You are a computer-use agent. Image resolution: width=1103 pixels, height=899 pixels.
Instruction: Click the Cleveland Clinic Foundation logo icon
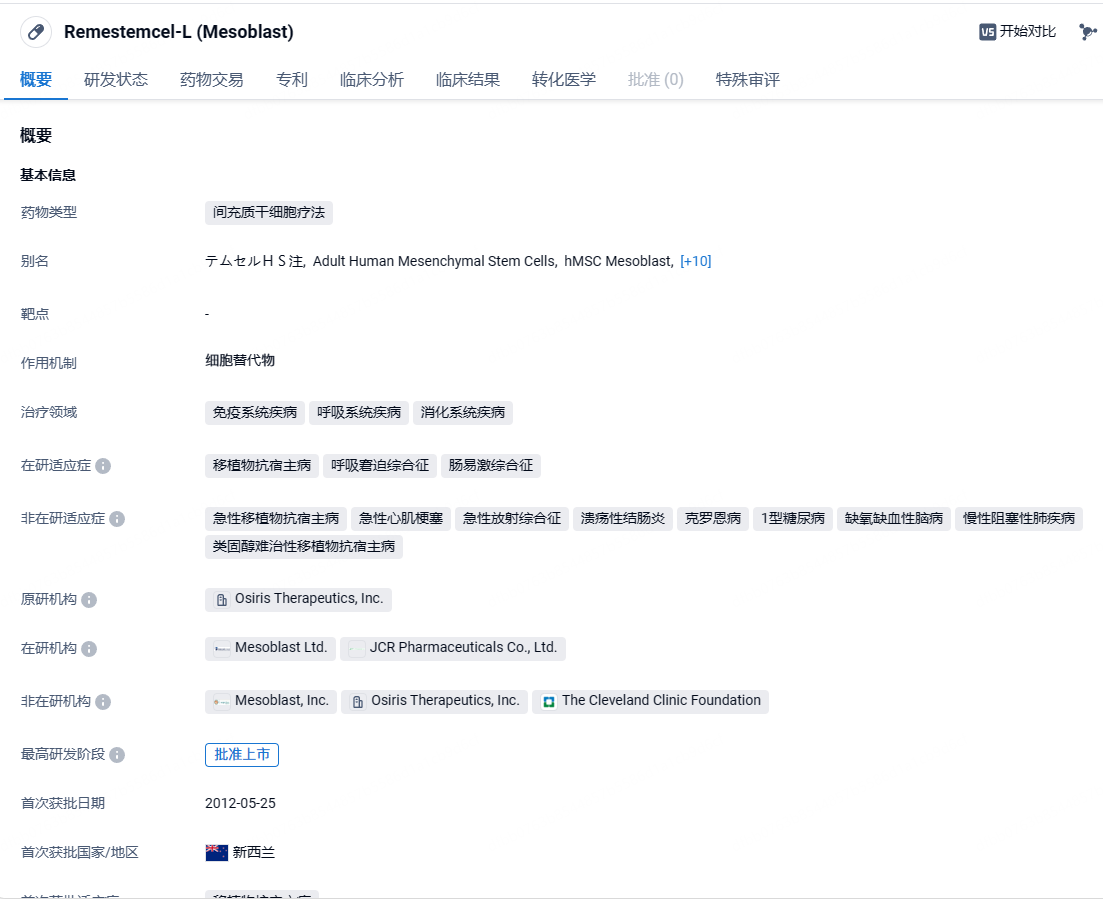click(549, 701)
